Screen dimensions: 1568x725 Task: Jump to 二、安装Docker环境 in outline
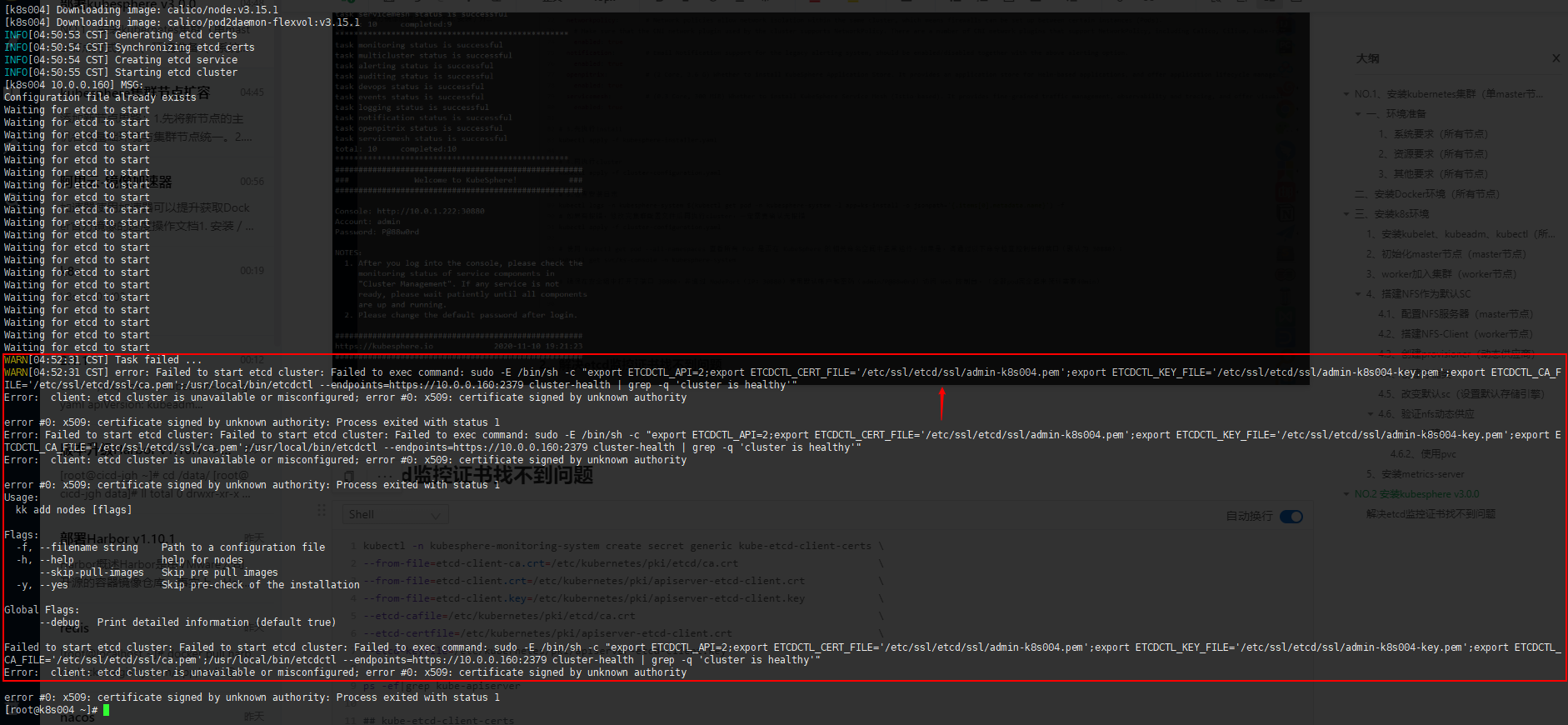(1426, 194)
